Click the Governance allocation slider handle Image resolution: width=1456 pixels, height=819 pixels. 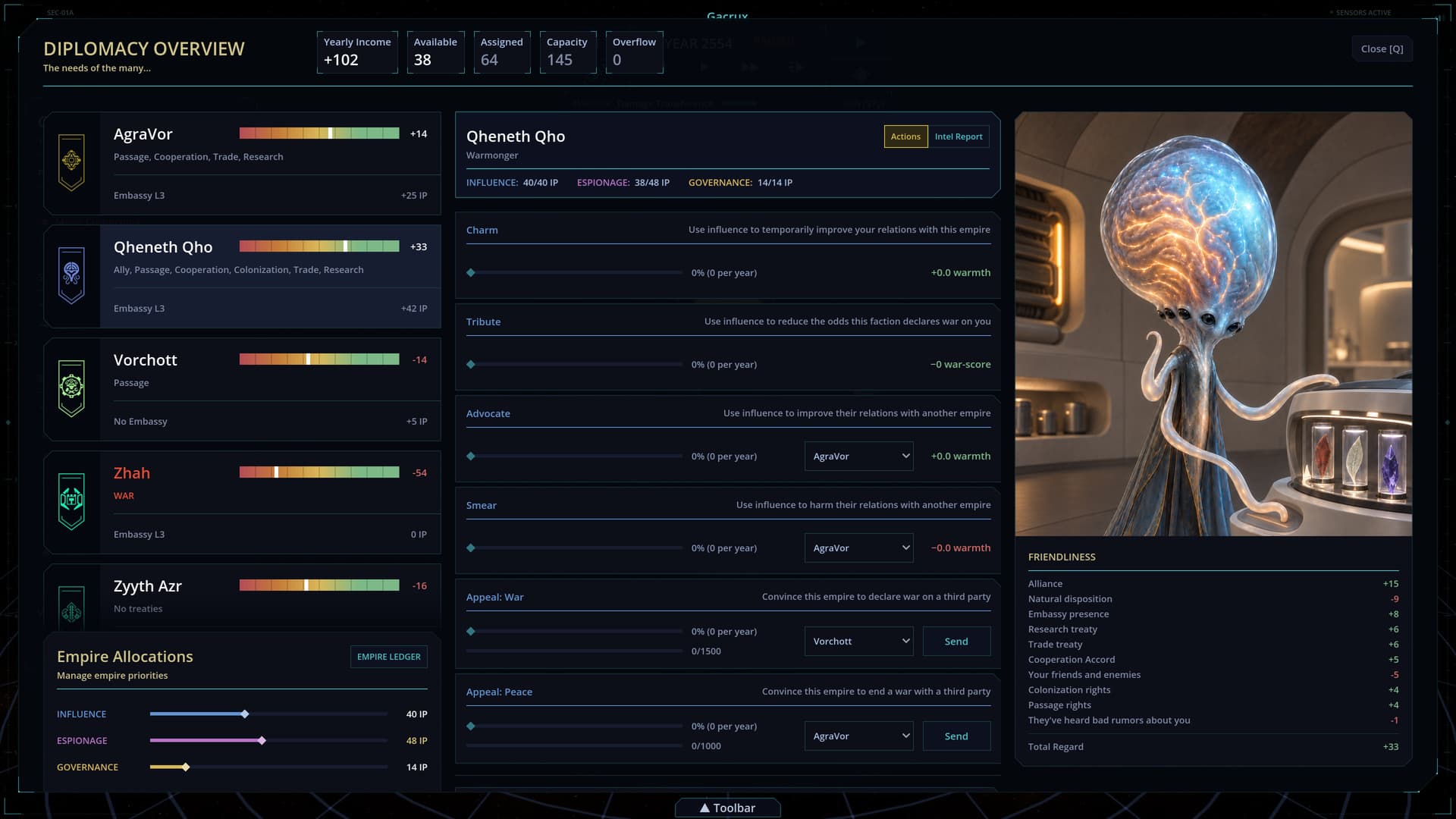click(x=186, y=767)
